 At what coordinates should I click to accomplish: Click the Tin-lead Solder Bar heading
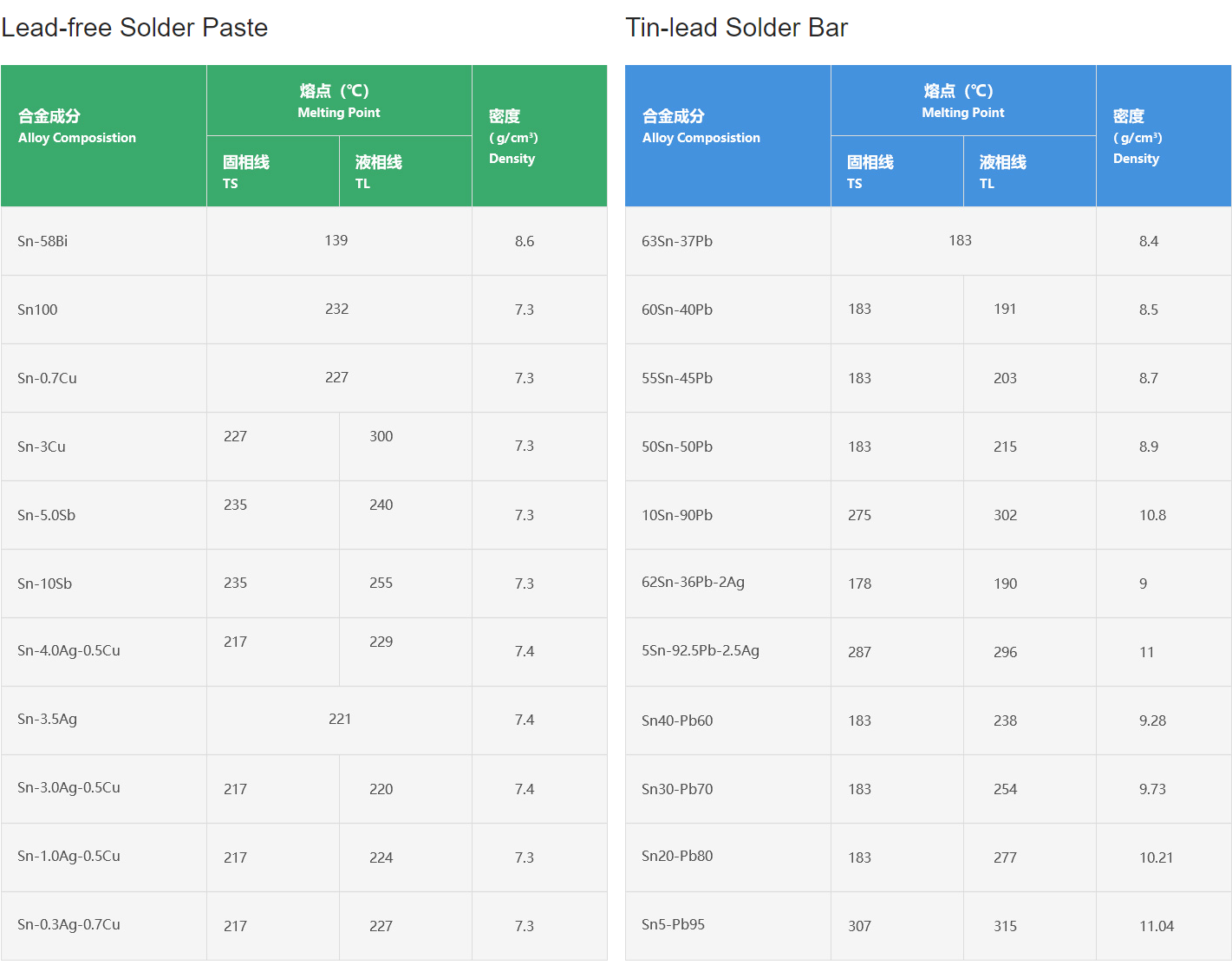[736, 28]
